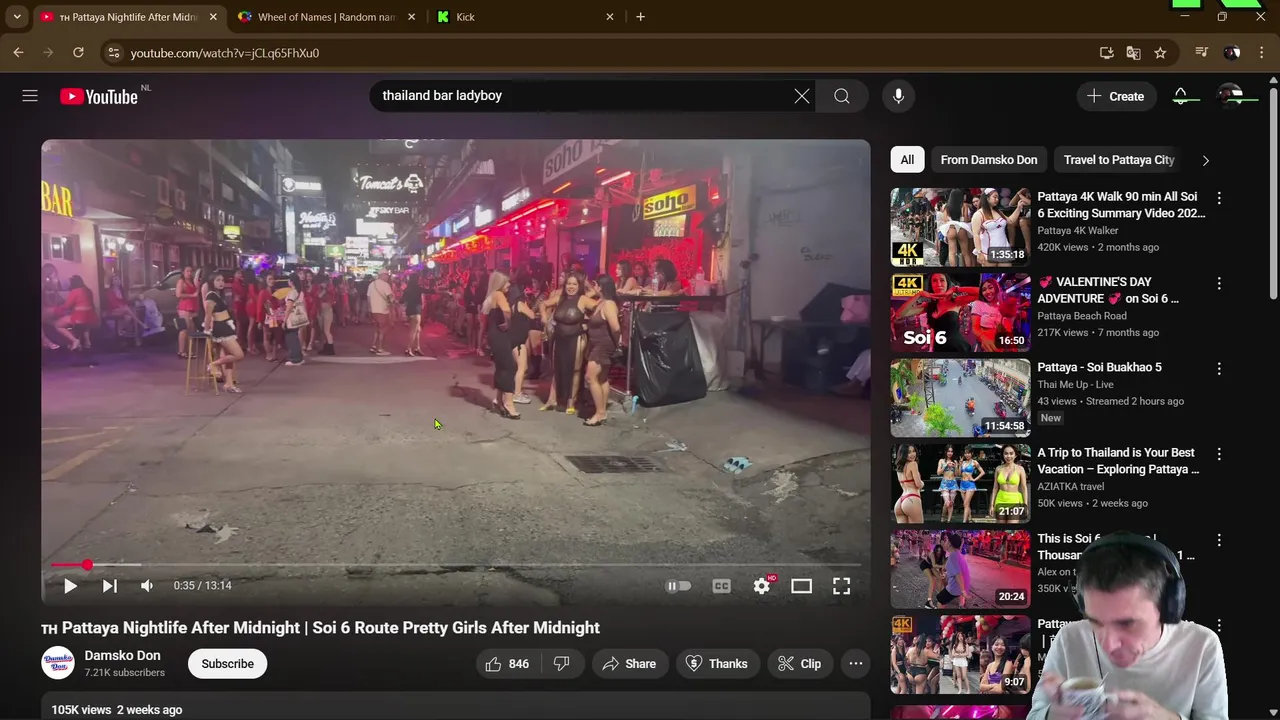Open Damsko Don channel avatar
This screenshot has height=720, width=1280.
pyautogui.click(x=57, y=664)
